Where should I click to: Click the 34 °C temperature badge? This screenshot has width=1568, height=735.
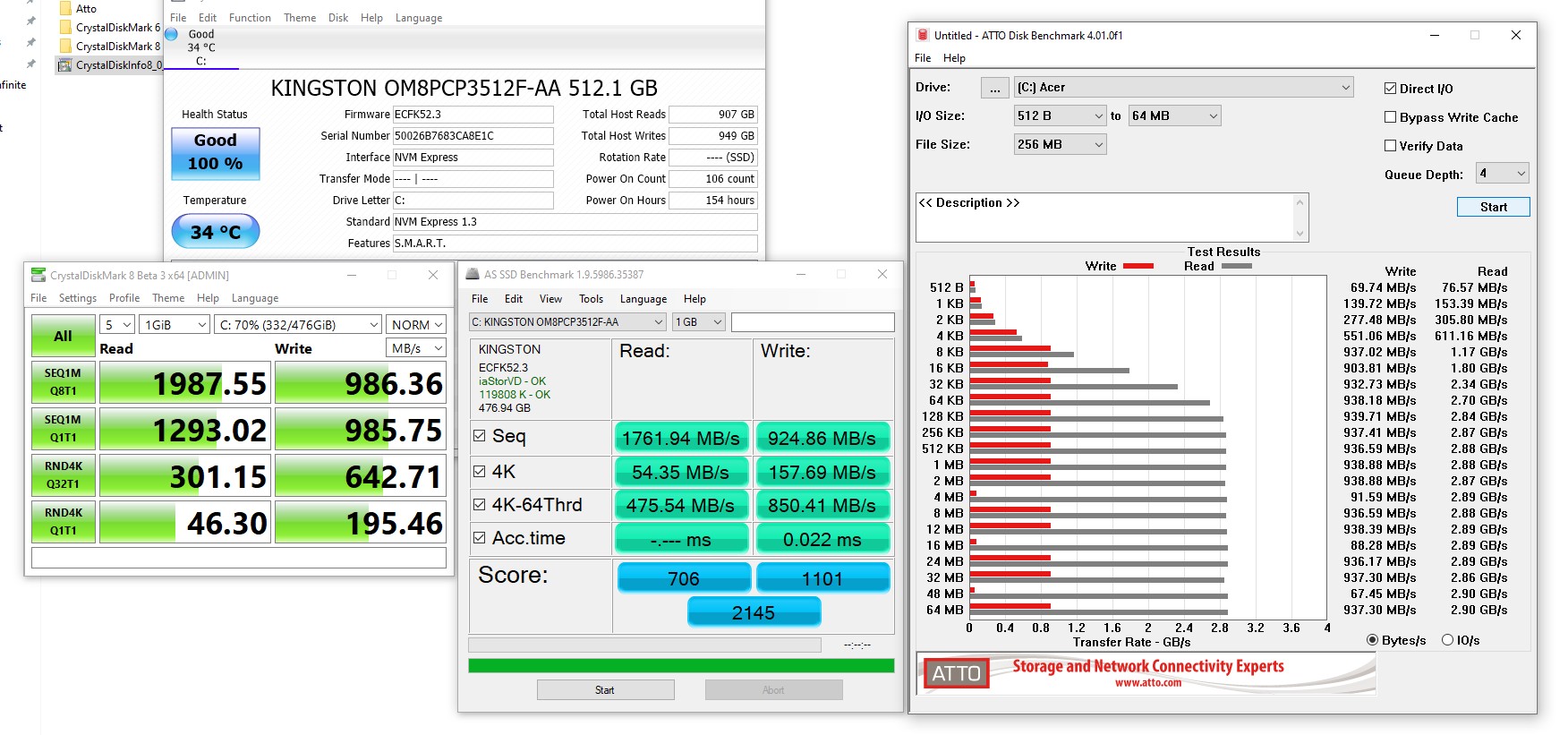216,232
